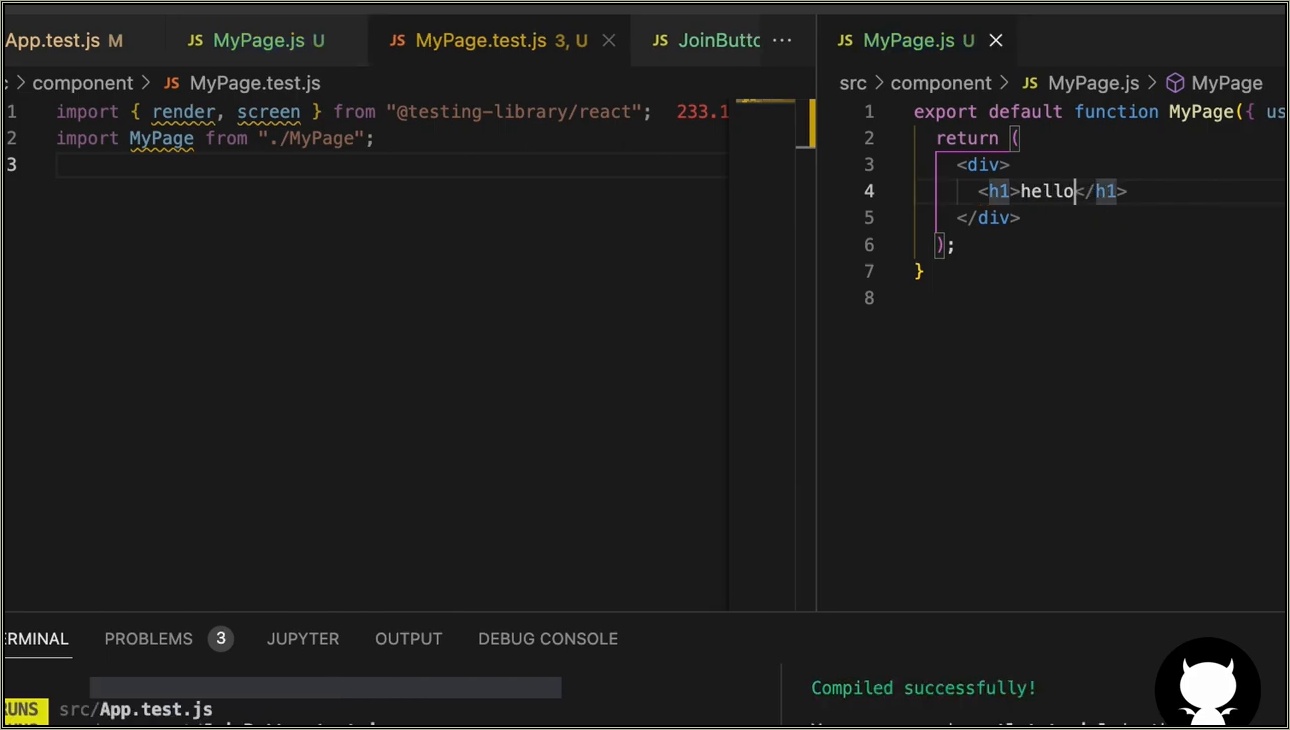Click 'Compiled successfully!' terminal text
The image size is (1290, 730).
click(x=924, y=688)
